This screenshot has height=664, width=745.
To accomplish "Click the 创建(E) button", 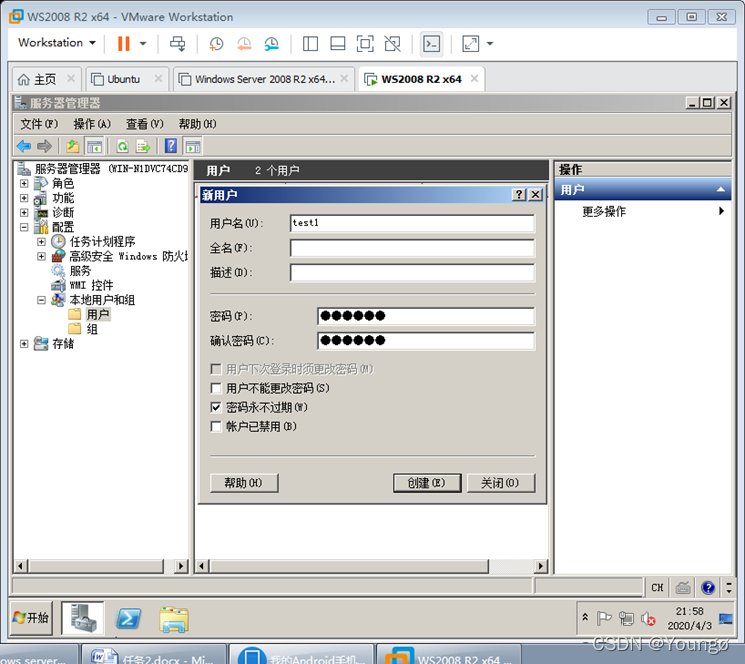I will pos(427,483).
